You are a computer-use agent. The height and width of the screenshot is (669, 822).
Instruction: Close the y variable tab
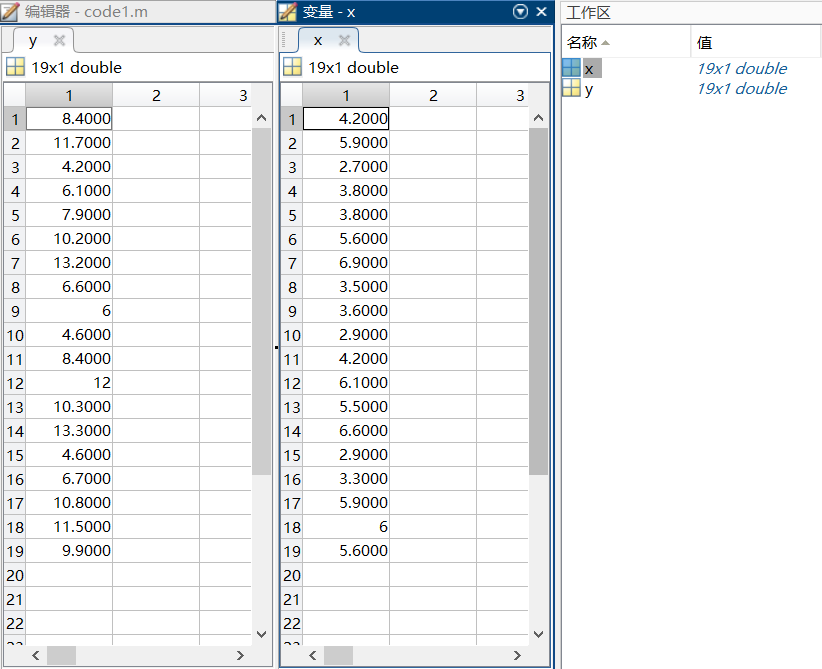point(59,40)
